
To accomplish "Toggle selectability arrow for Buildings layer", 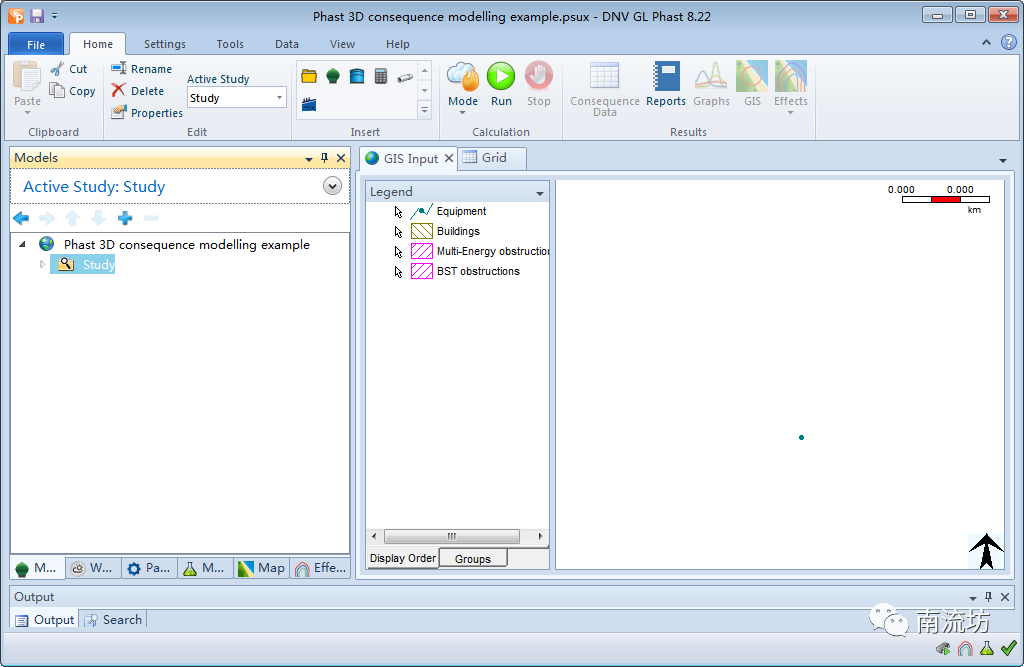I will [399, 232].
